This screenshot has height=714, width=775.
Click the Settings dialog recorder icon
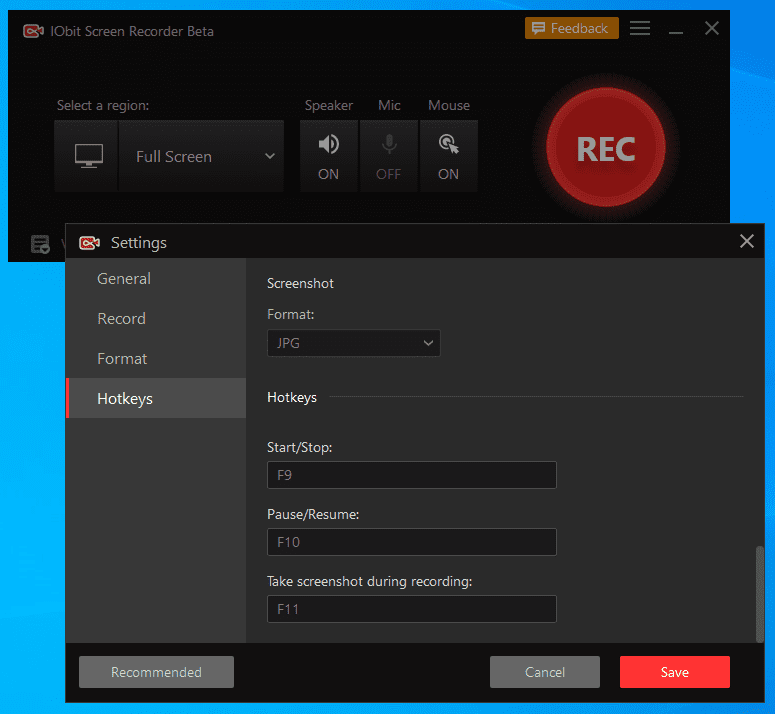[89, 243]
